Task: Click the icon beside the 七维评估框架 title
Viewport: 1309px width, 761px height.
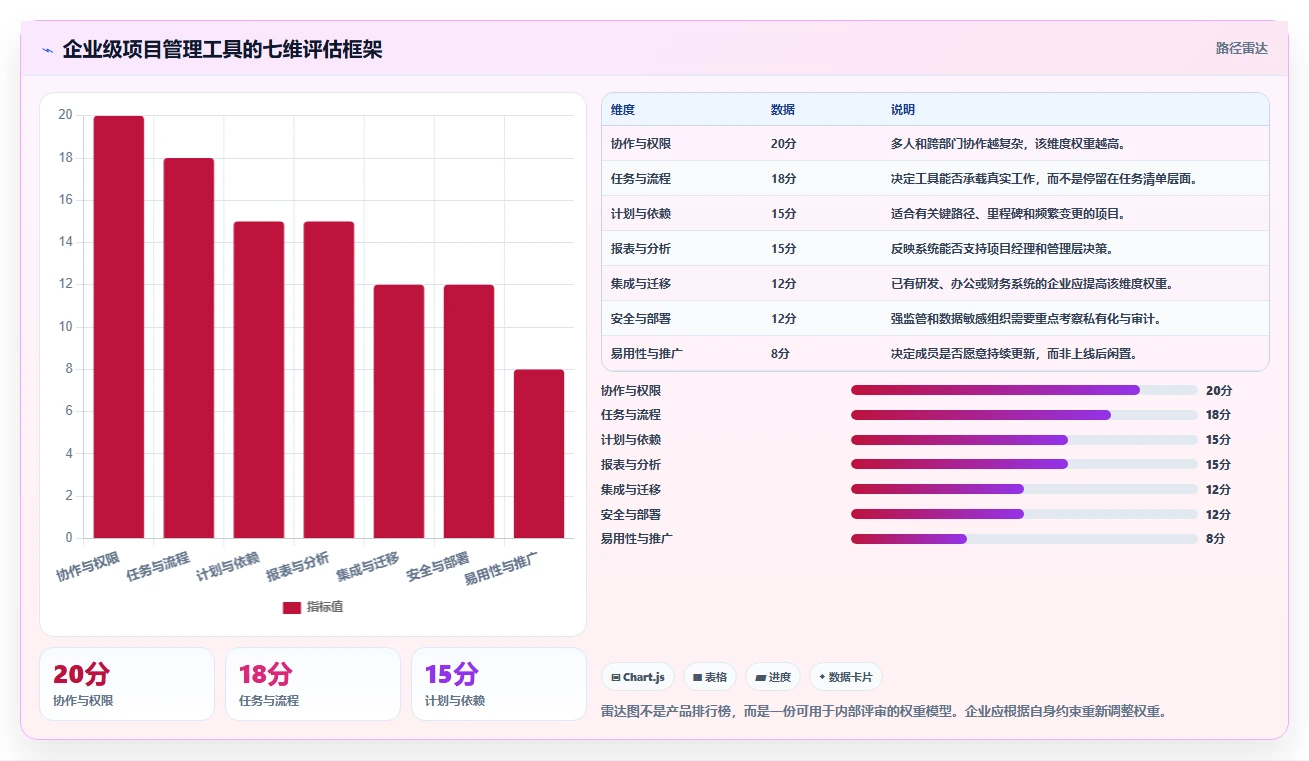Action: point(47,50)
